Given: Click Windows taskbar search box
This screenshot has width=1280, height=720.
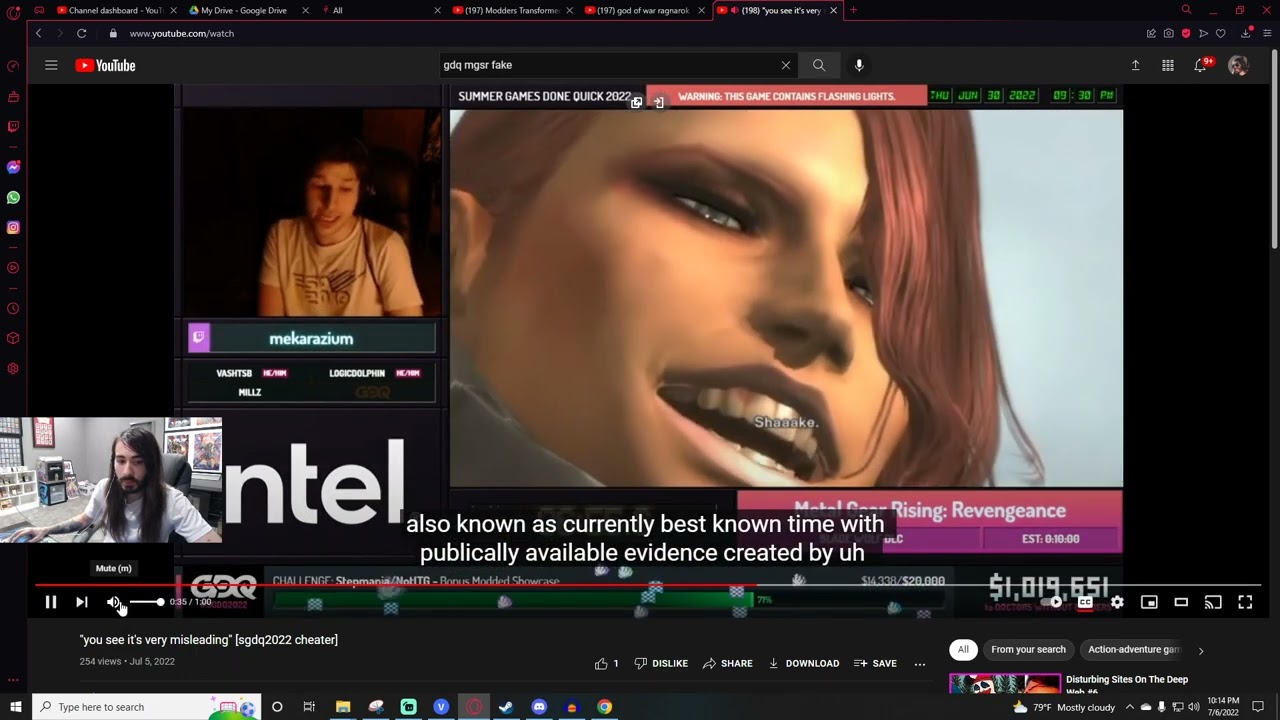Looking at the screenshot, I should [146, 707].
